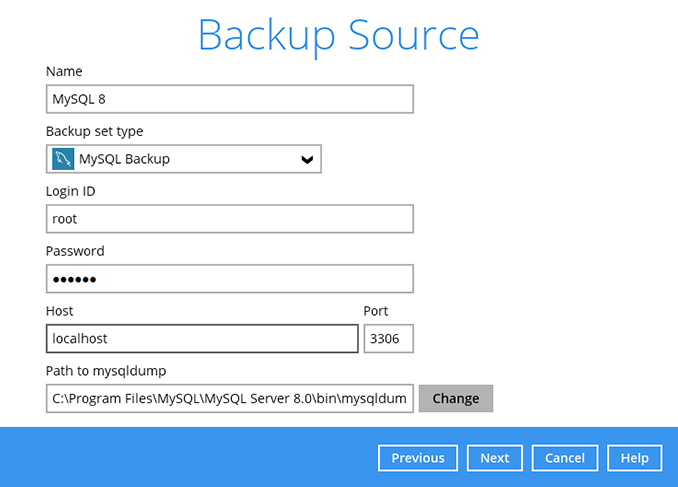Click the Backup Source heading
Image resolution: width=678 pixels, height=487 pixels.
339,36
